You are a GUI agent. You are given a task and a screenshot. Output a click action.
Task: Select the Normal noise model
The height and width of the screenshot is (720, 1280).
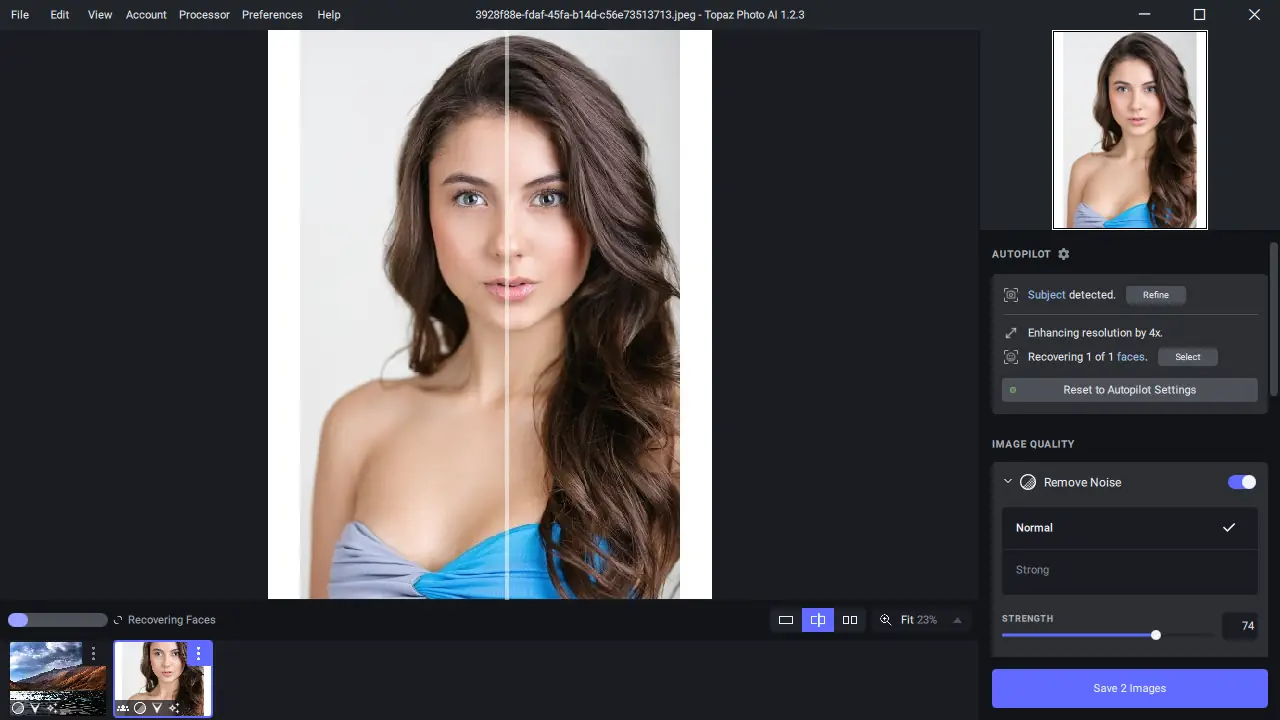tap(1130, 528)
